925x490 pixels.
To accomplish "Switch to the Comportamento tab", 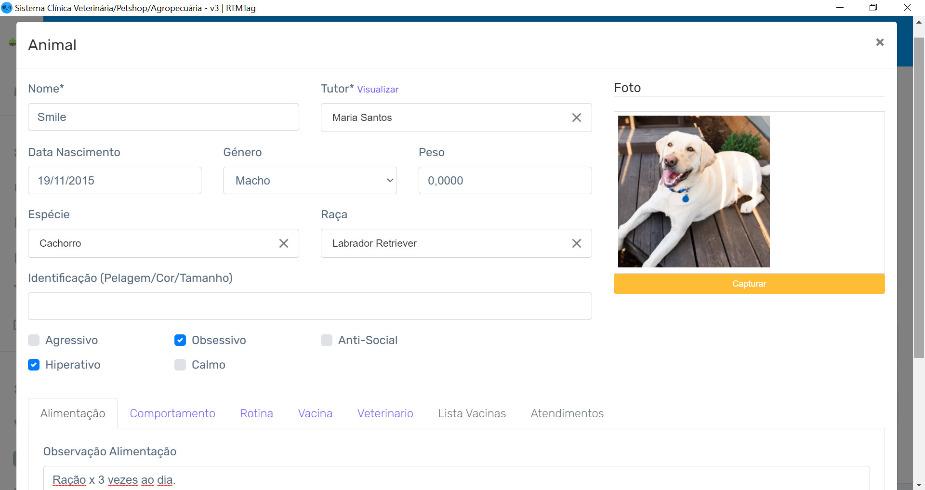I will pyautogui.click(x=172, y=413).
